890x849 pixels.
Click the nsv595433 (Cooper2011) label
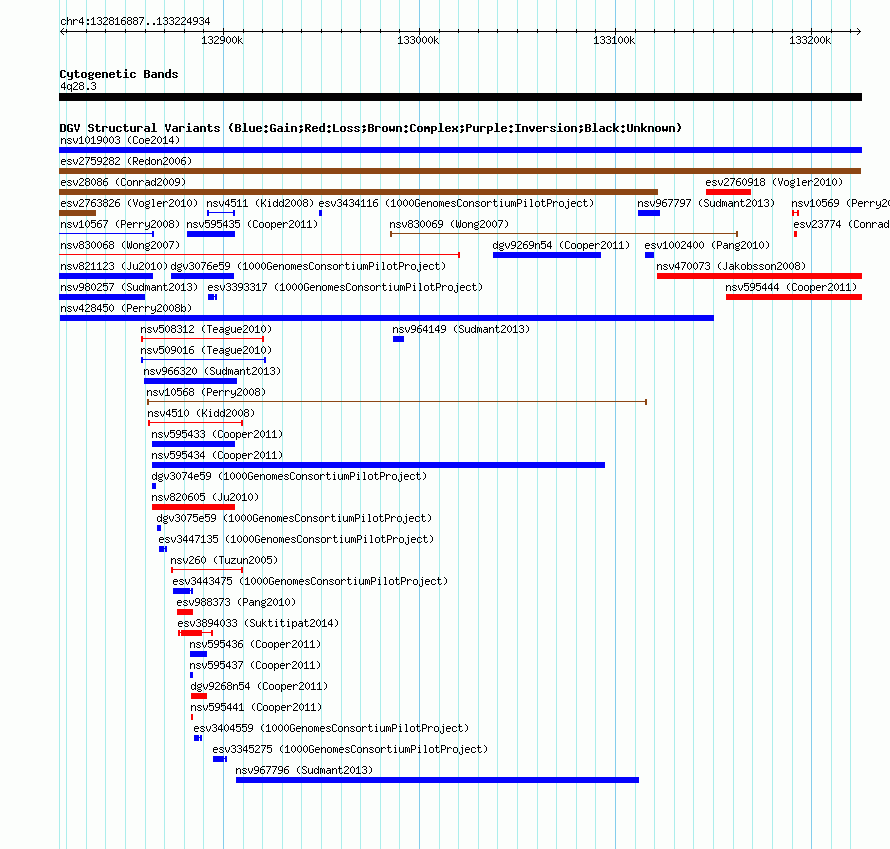coord(217,434)
